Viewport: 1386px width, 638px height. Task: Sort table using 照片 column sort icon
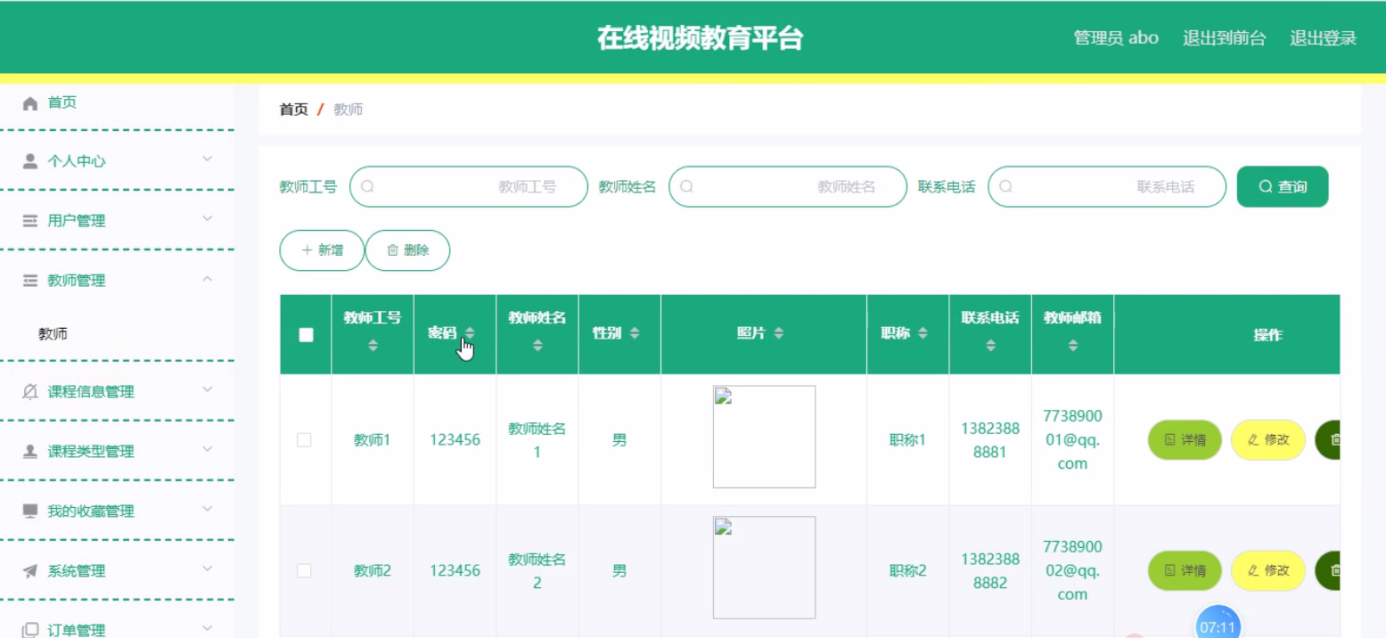coord(779,333)
